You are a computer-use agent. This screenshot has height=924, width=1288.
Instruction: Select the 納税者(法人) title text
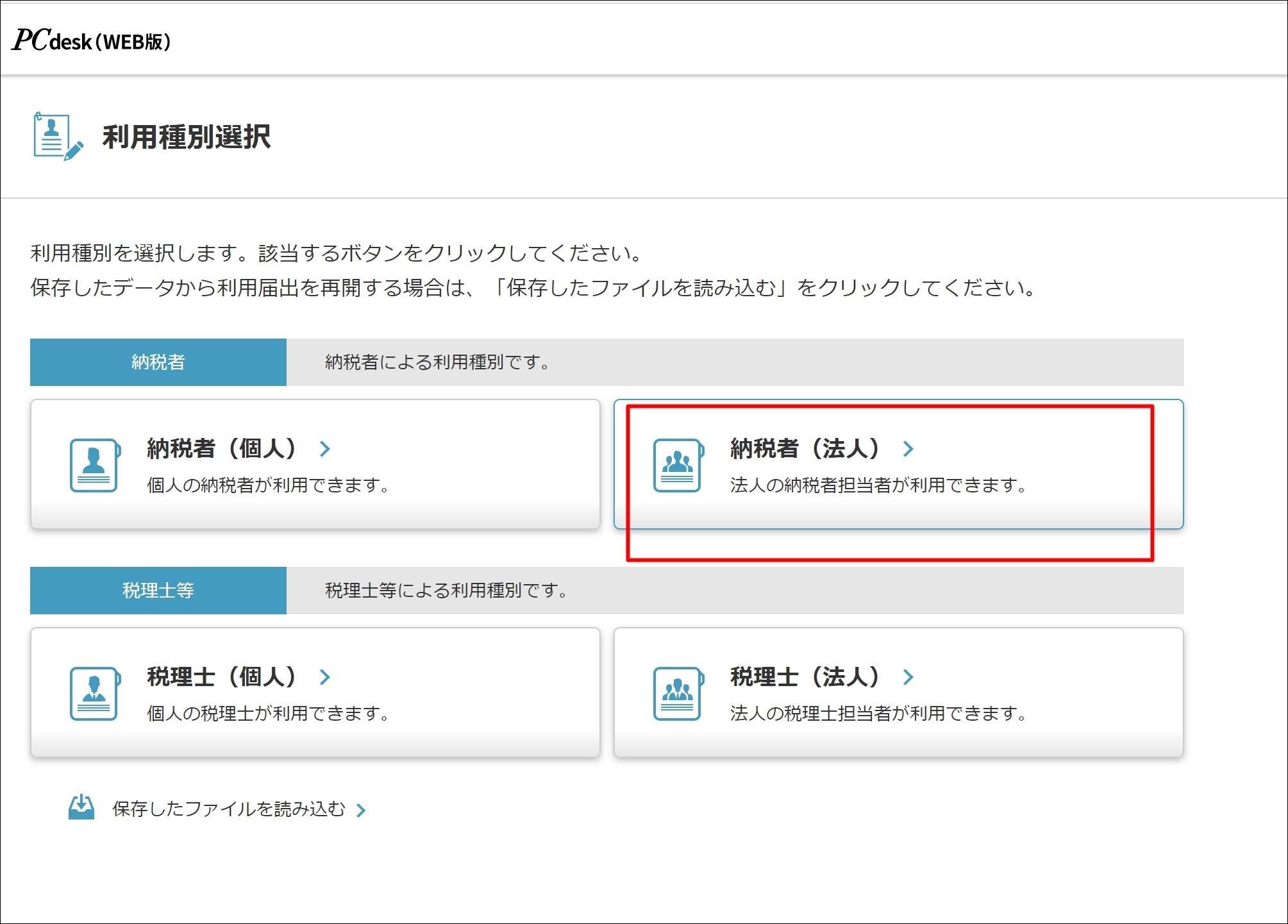tap(805, 448)
